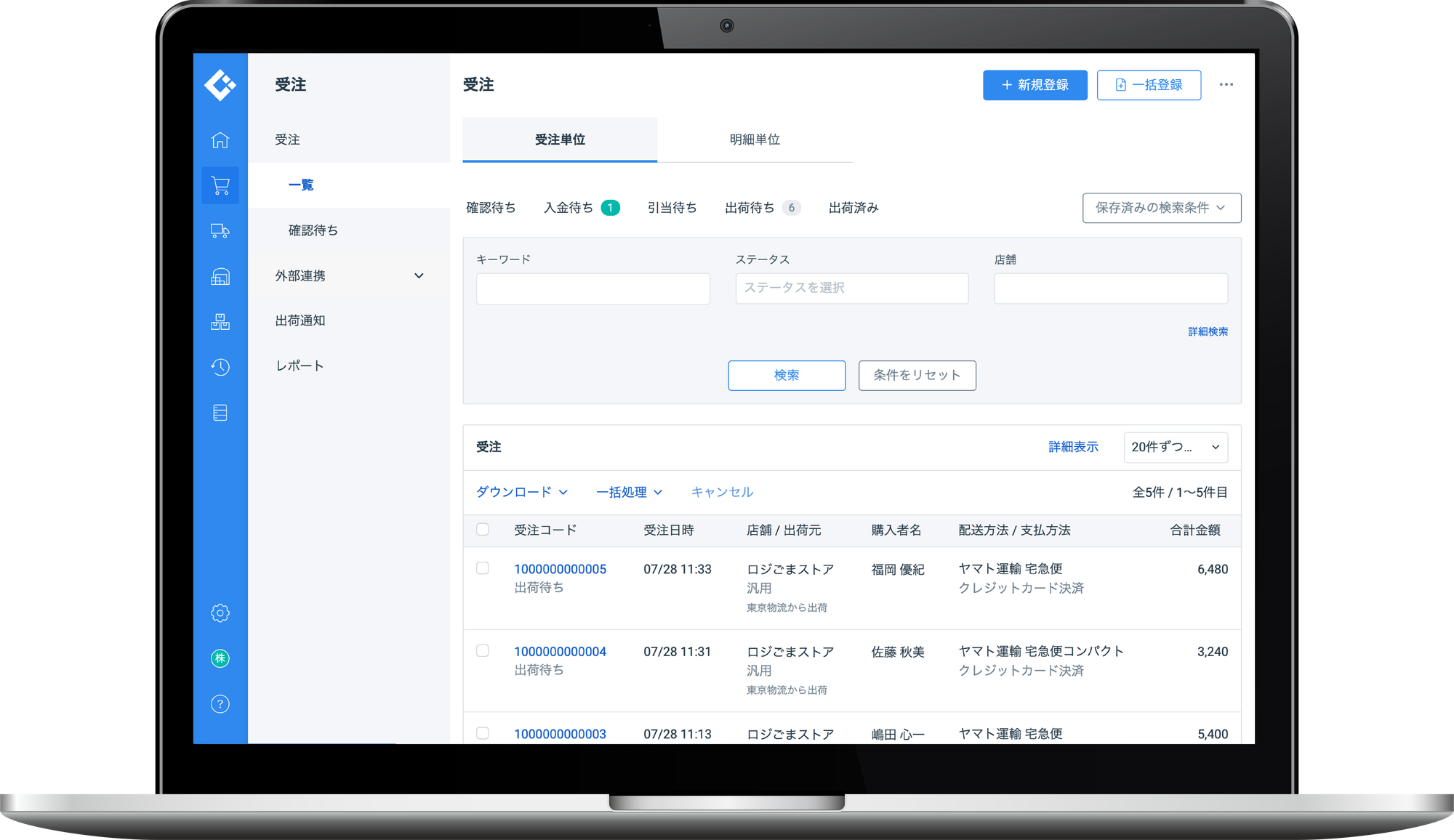Check the checkbox for order 1000000000005
Viewport: 1454px width, 840px height.
tap(482, 568)
